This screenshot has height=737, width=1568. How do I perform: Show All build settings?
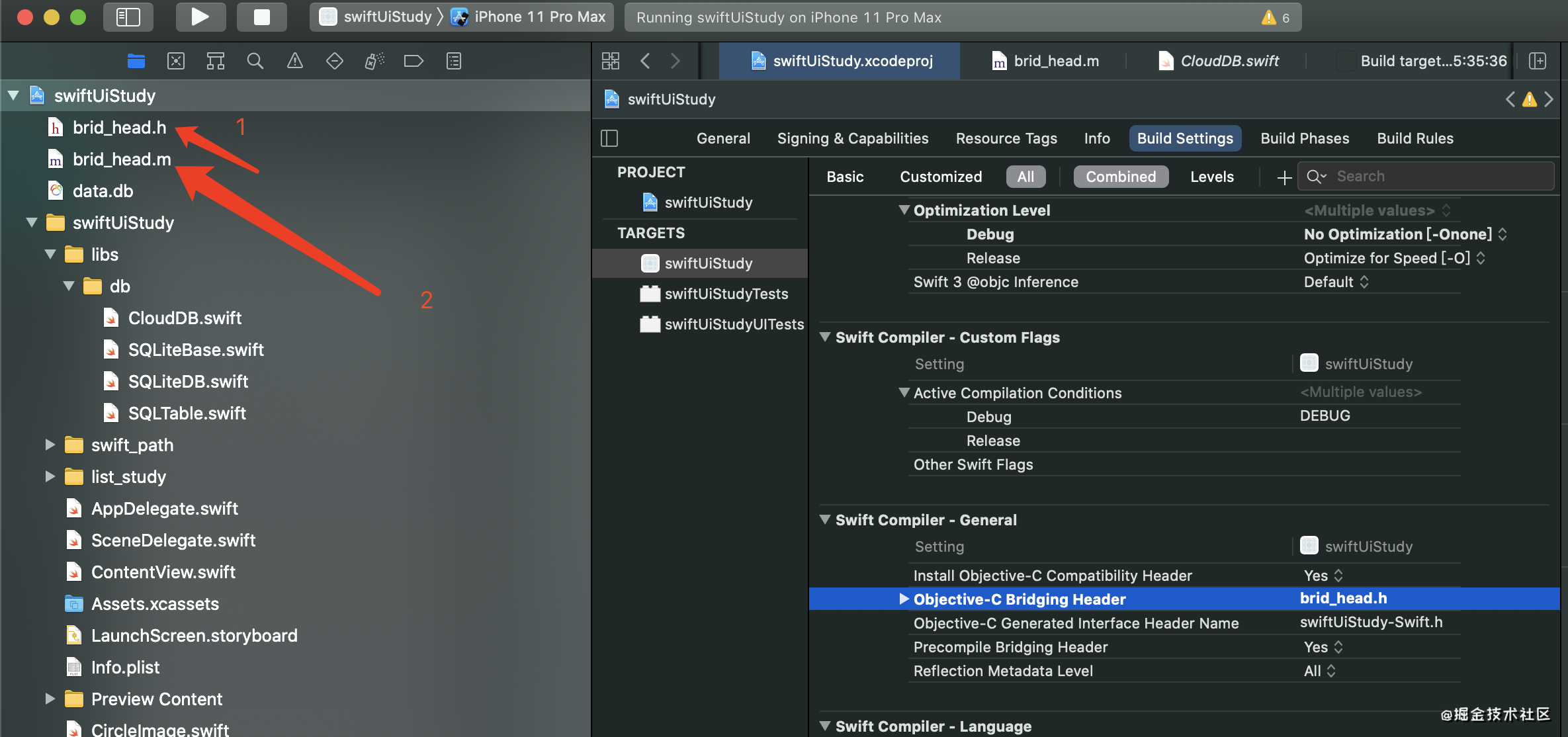(x=1025, y=177)
